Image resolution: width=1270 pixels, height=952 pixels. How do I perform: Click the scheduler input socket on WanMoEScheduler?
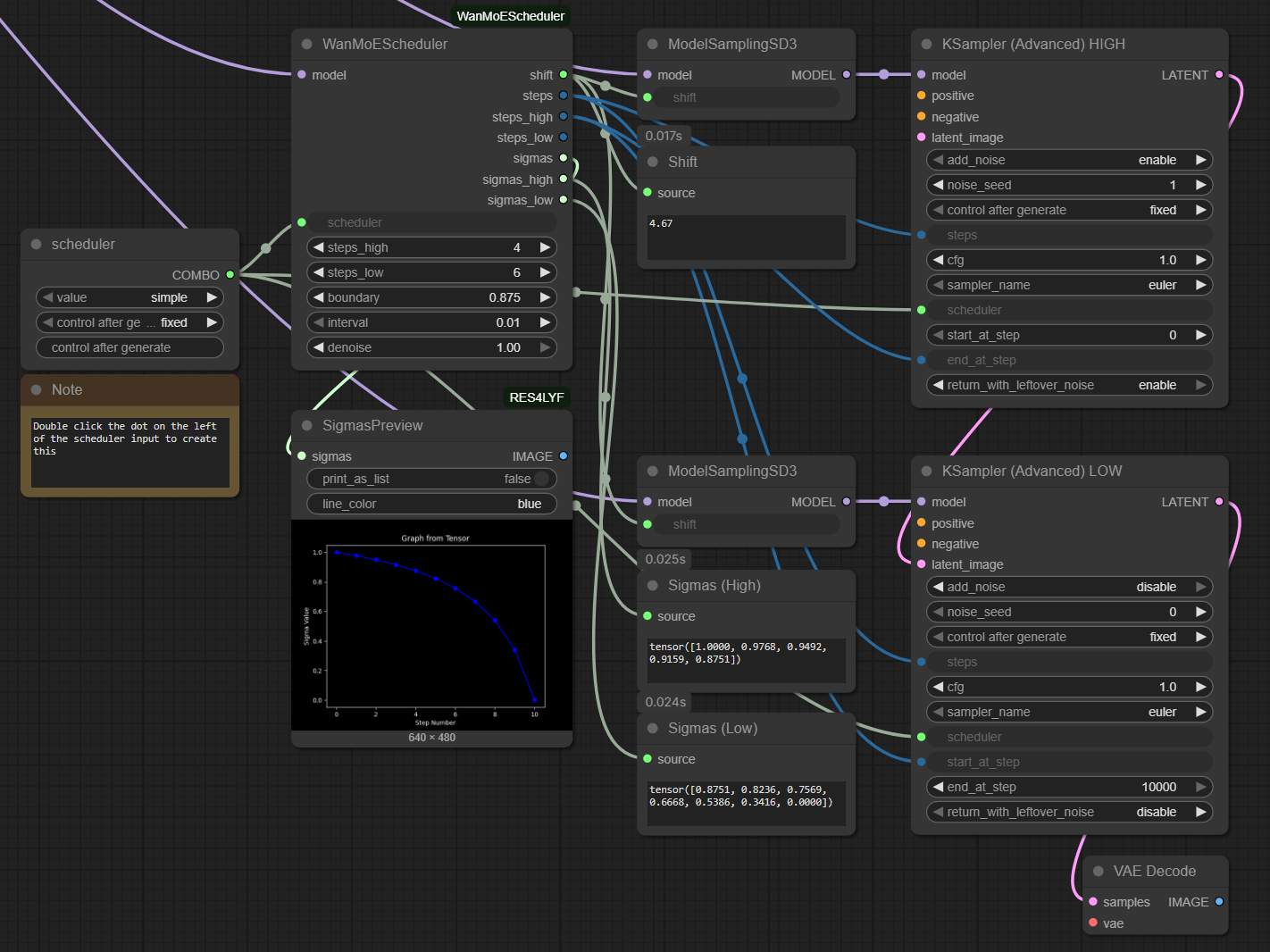point(302,222)
